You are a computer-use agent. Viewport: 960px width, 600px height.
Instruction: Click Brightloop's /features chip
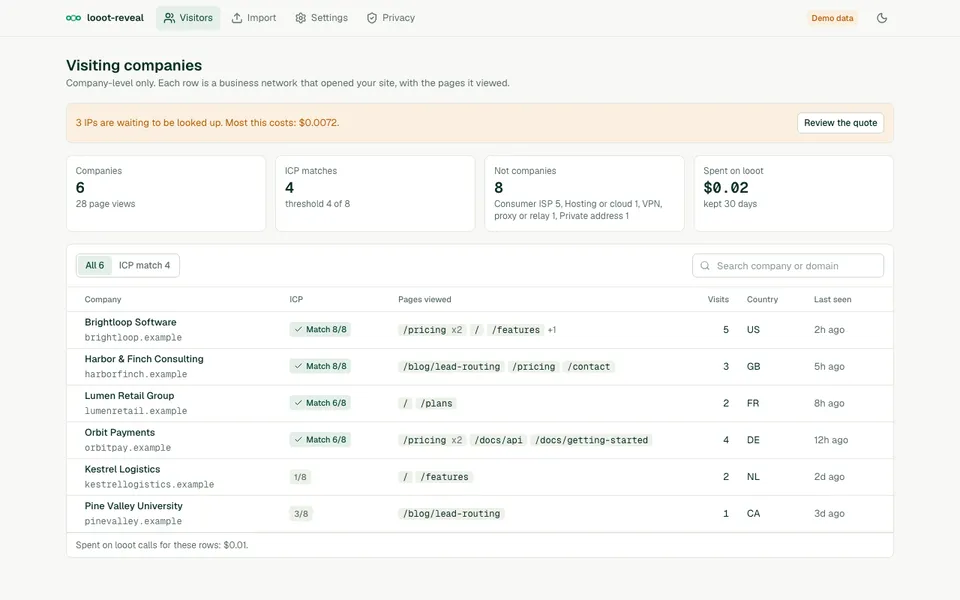516,330
